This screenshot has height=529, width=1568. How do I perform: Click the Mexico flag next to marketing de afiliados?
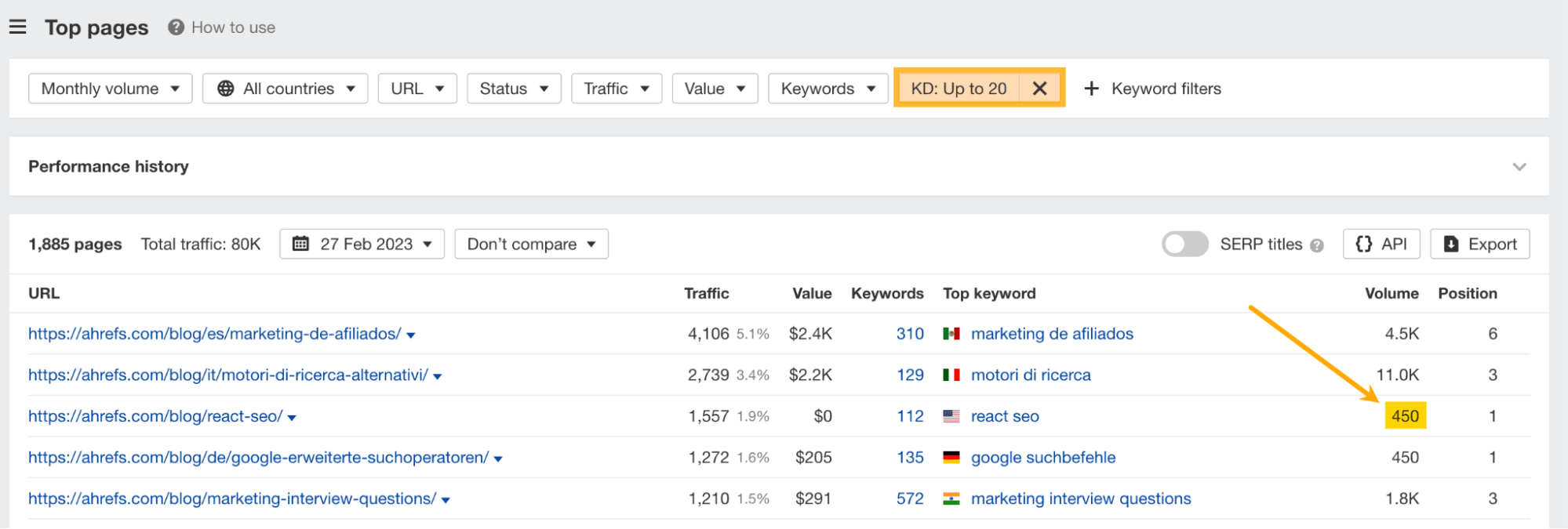(x=951, y=334)
